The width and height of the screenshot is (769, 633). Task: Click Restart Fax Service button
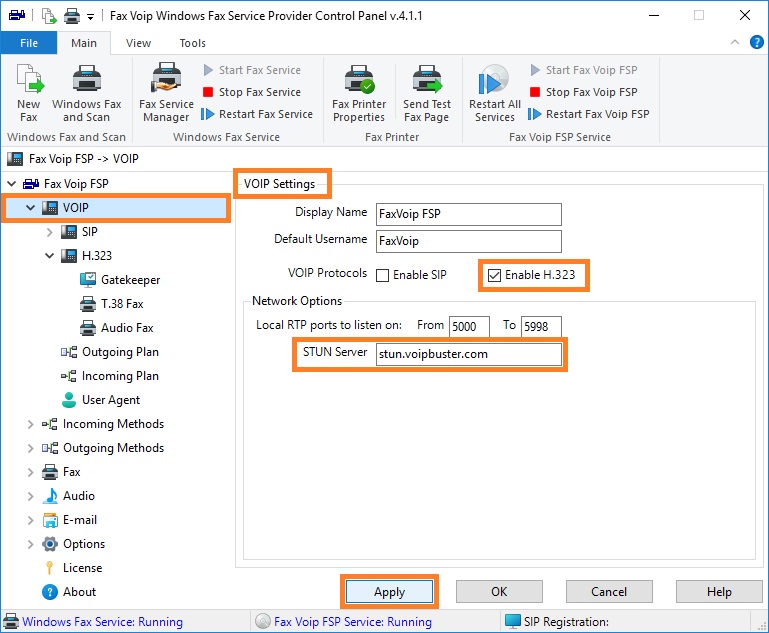click(257, 114)
